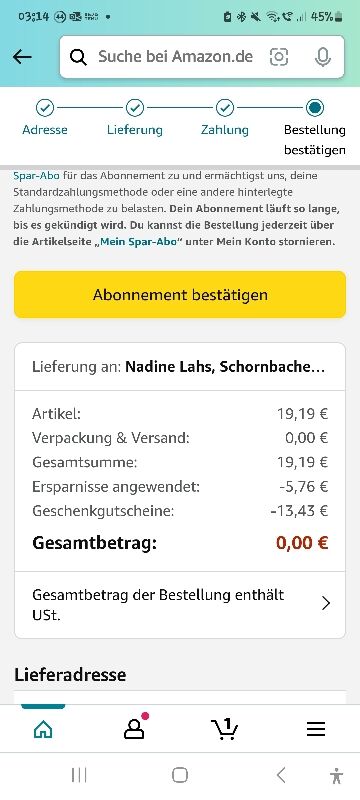The width and height of the screenshot is (360, 800).
Task: Open accessibility shortcut icon in navigation bar
Action: tap(336, 776)
